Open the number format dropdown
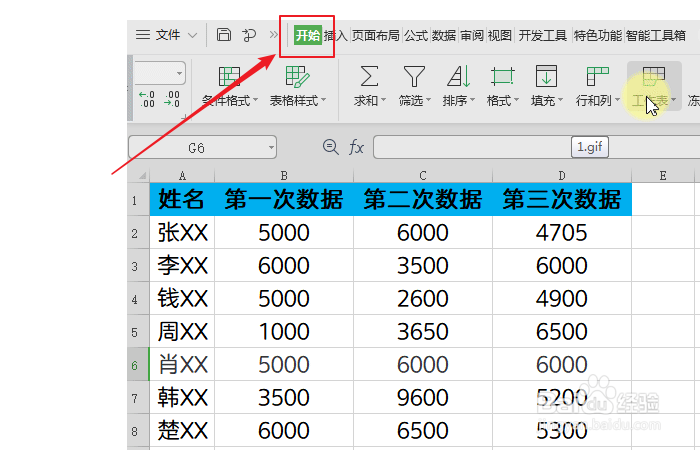Viewport: 700px width, 450px height. (179, 73)
